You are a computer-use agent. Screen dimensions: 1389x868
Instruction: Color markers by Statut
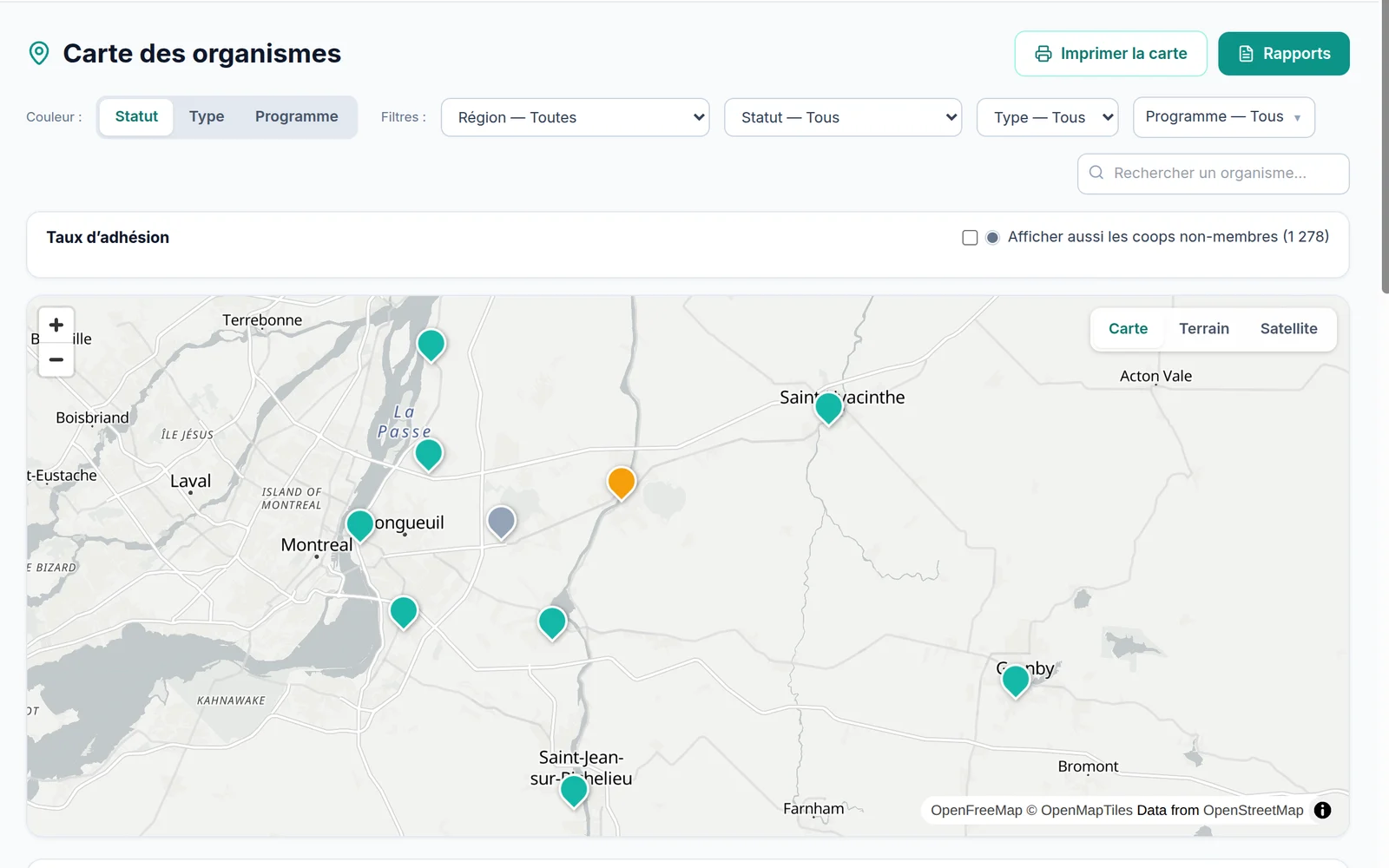point(136,116)
